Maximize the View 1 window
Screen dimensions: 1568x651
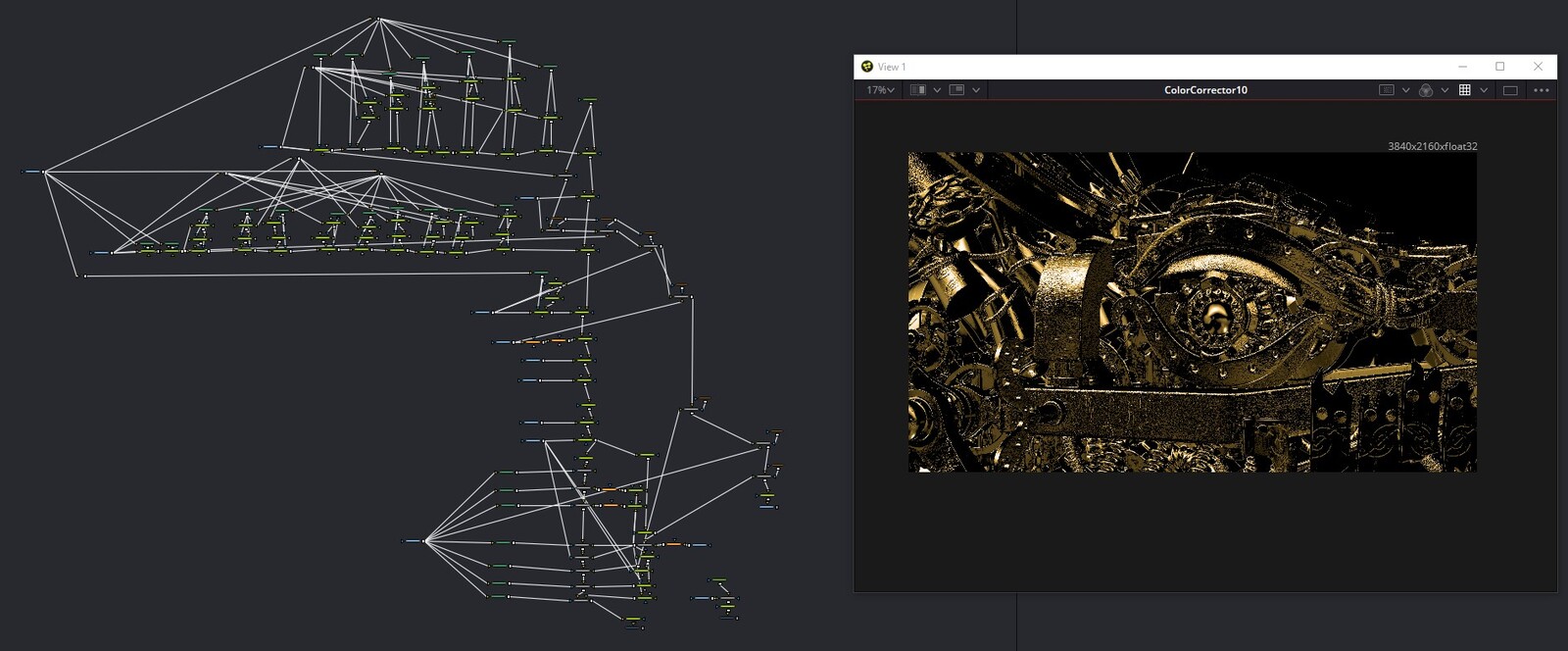tap(1499, 67)
